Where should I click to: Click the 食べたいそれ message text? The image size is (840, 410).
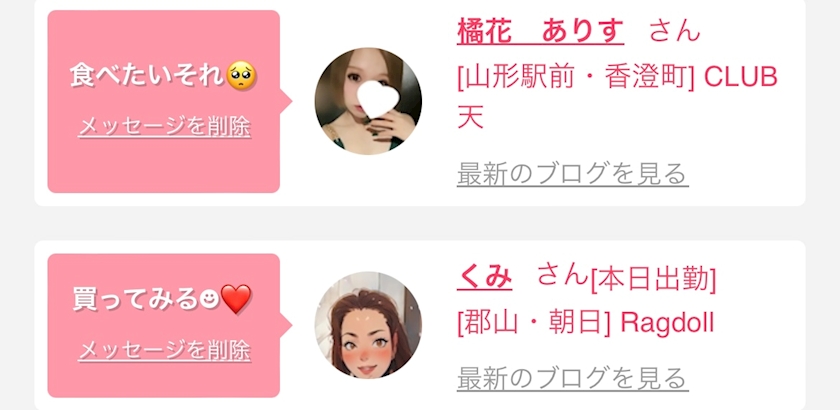click(147, 77)
